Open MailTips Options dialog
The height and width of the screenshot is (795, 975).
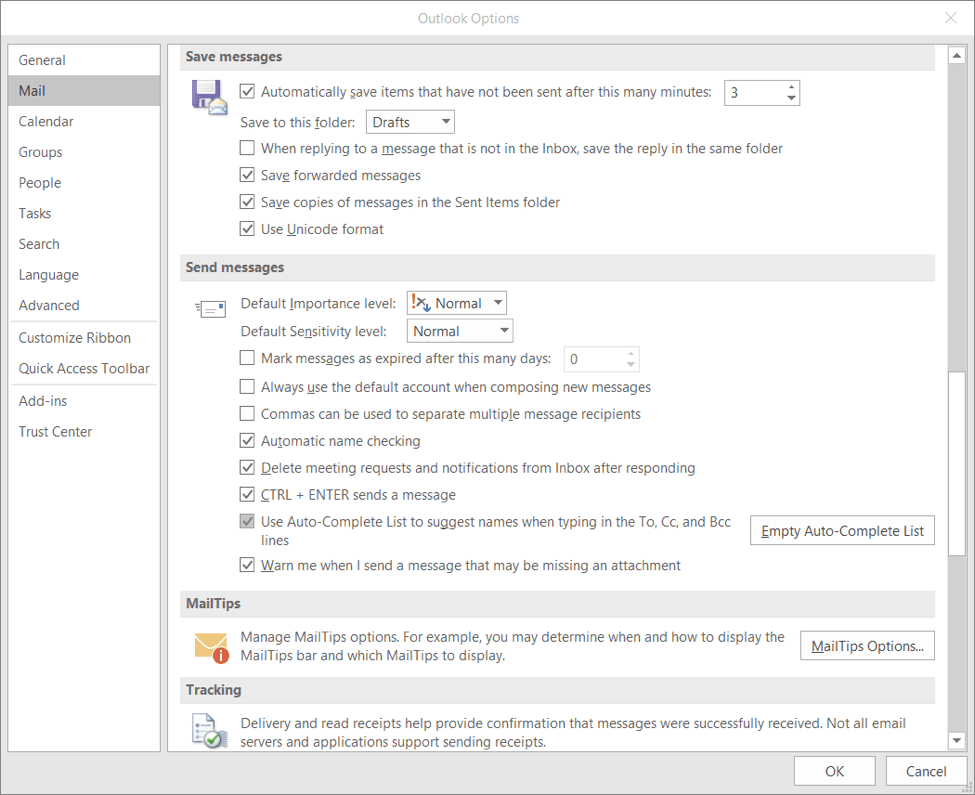pyautogui.click(x=867, y=646)
